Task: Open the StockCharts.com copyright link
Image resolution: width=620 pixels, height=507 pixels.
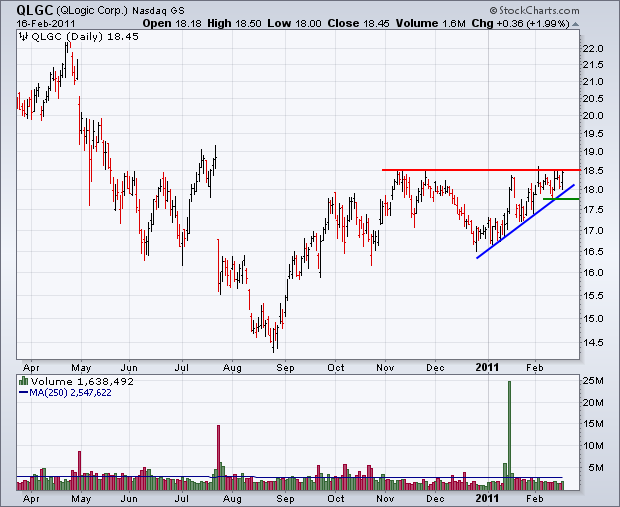Action: [535, 10]
